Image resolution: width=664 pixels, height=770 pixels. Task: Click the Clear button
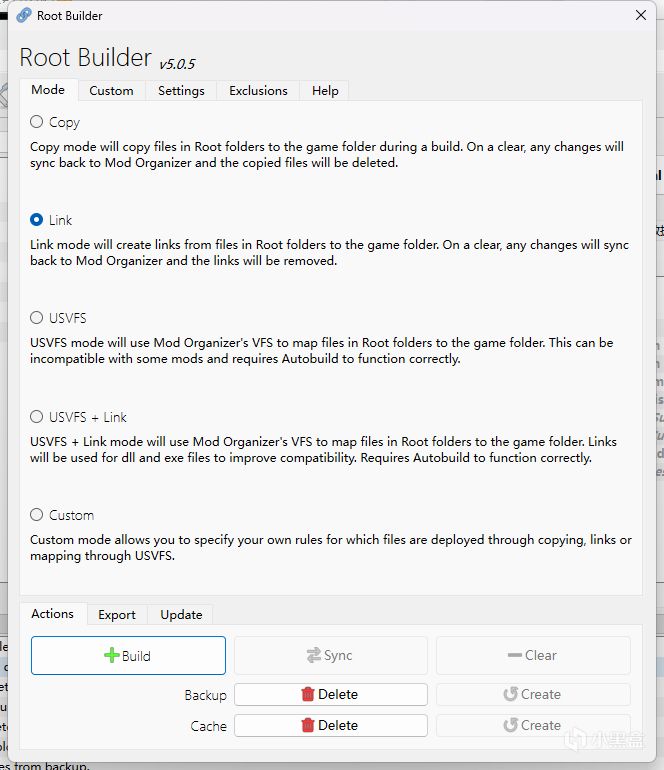(x=533, y=656)
